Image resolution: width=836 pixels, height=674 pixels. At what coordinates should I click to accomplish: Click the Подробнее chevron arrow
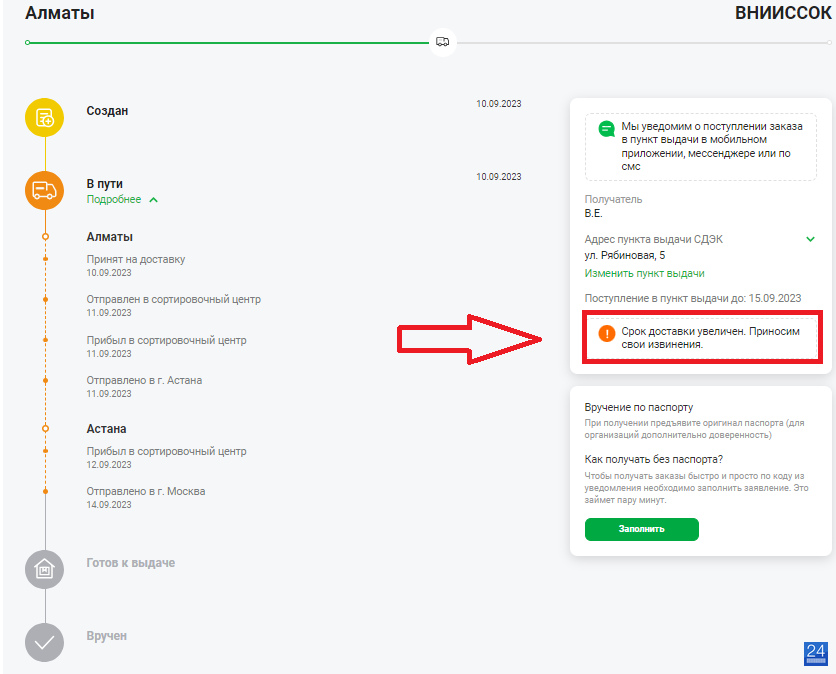[x=154, y=200]
